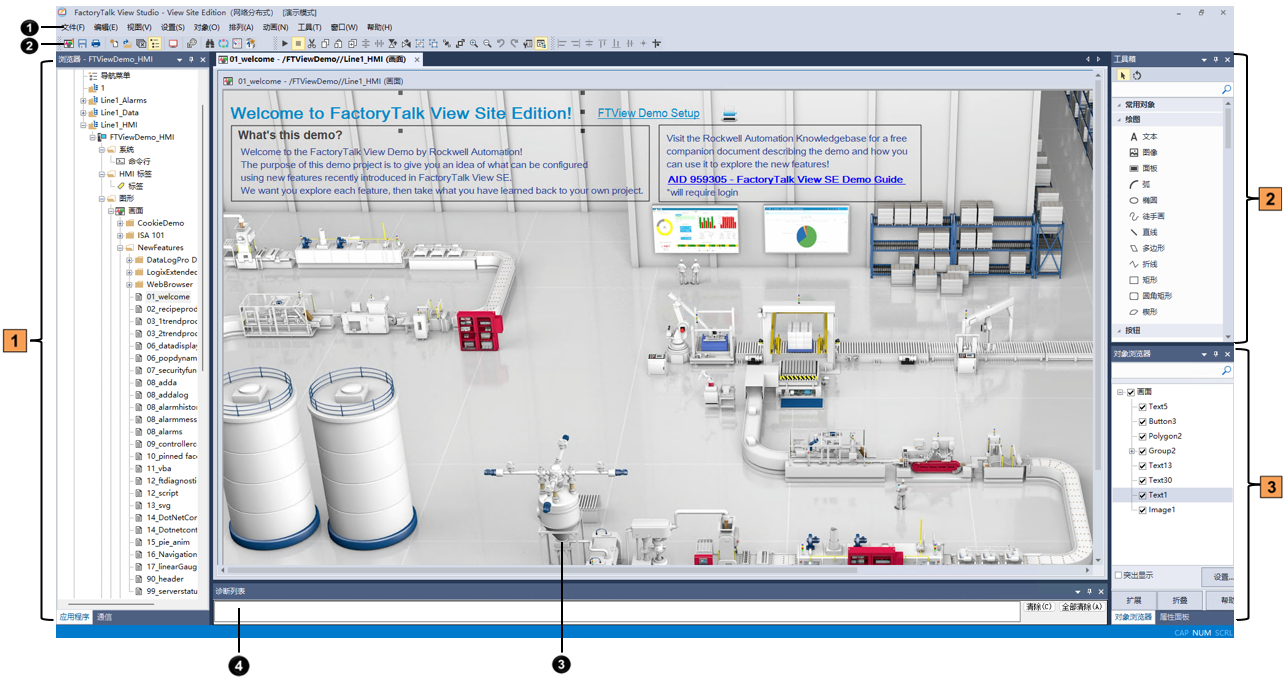Collapse the Line1_HMI tree node
1285x681 pixels.
(x=83, y=124)
